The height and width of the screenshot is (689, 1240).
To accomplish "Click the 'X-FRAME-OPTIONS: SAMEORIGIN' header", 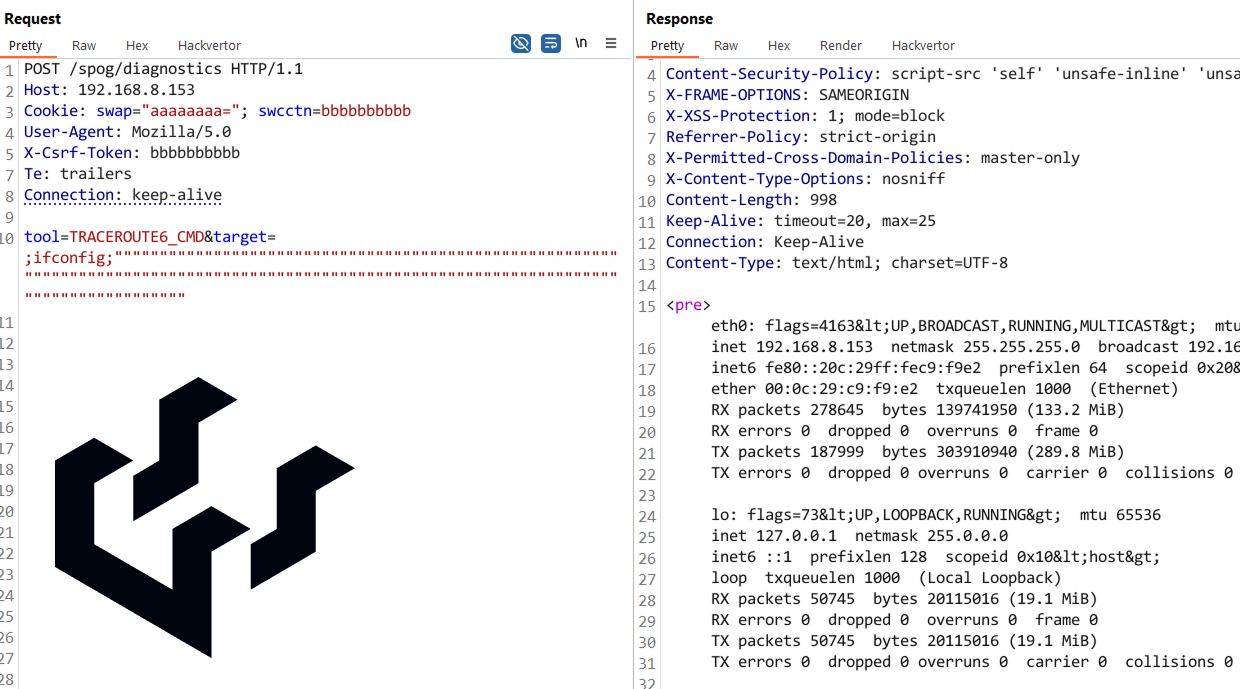I will tap(787, 95).
